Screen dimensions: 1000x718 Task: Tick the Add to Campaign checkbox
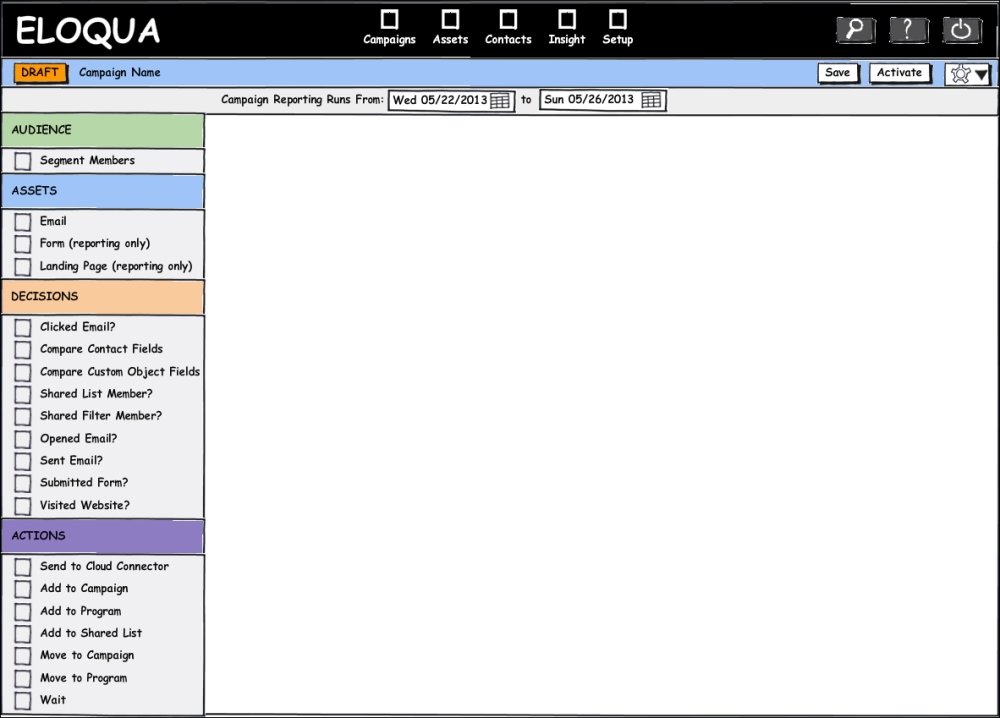click(23, 589)
